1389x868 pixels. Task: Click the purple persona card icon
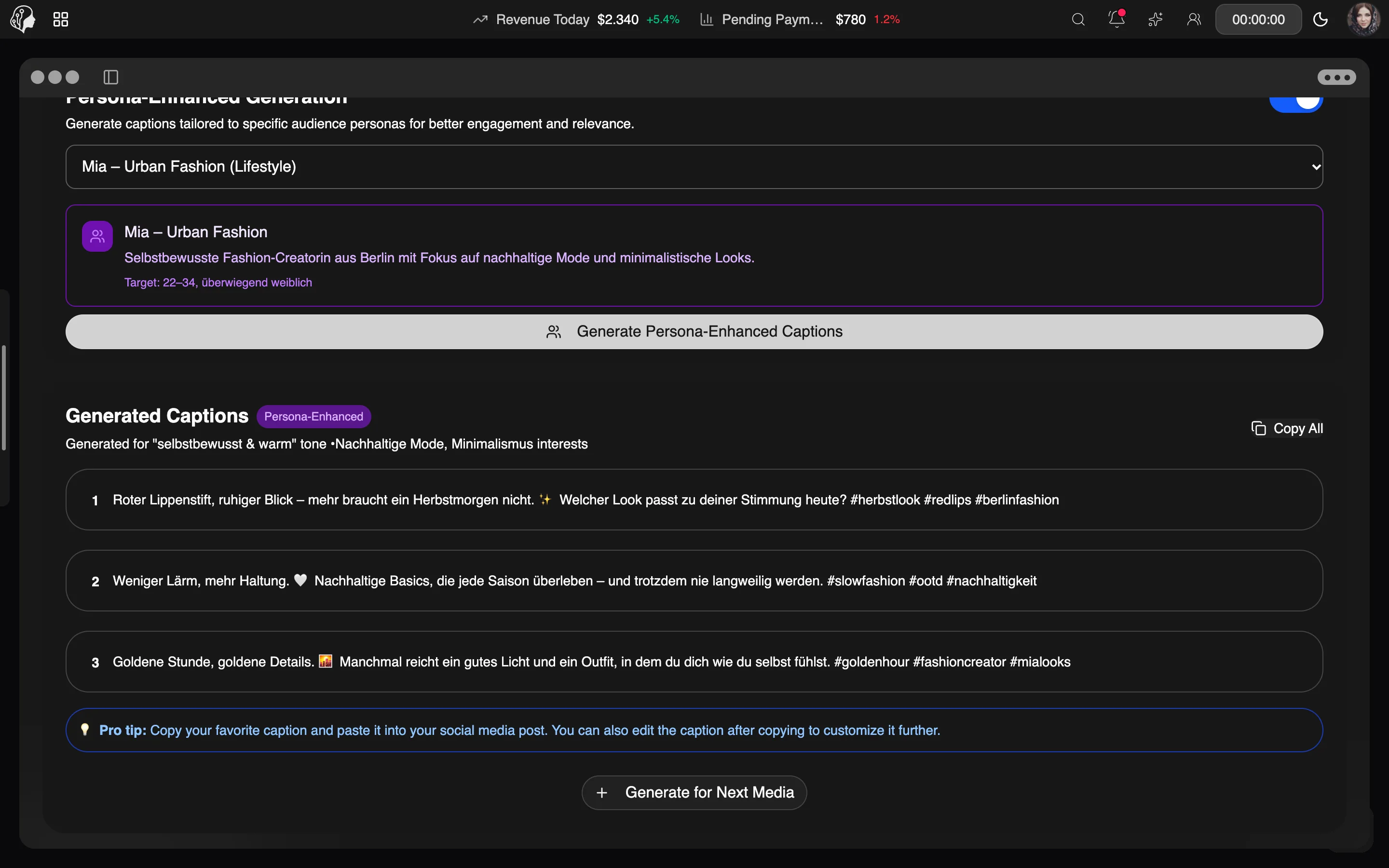tap(97, 236)
